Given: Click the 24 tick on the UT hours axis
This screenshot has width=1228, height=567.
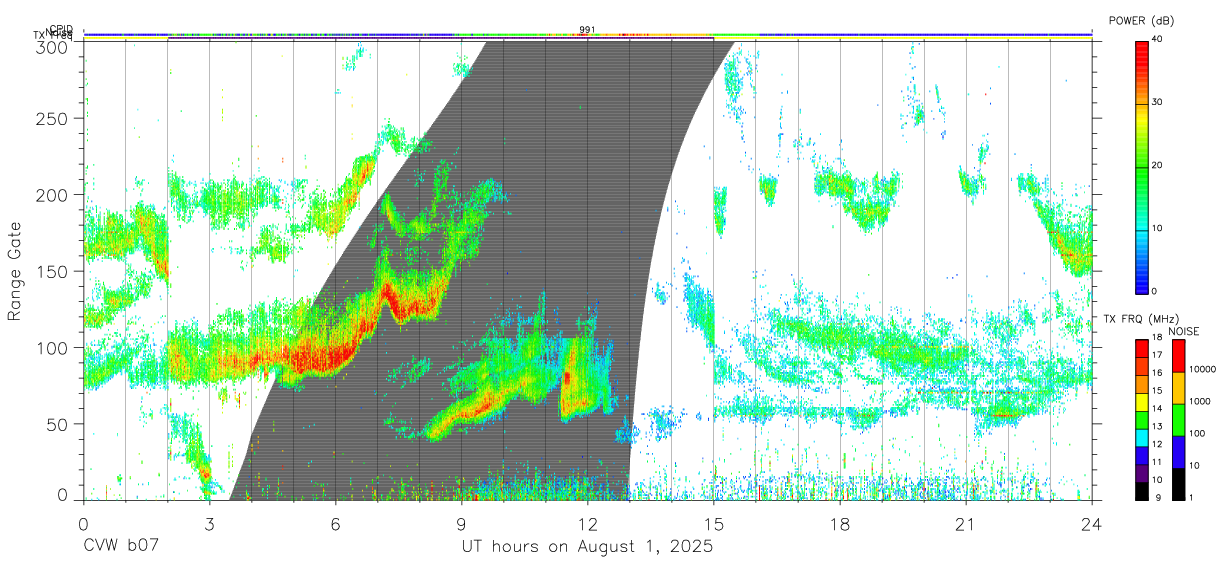Looking at the screenshot, I should click(1091, 523).
